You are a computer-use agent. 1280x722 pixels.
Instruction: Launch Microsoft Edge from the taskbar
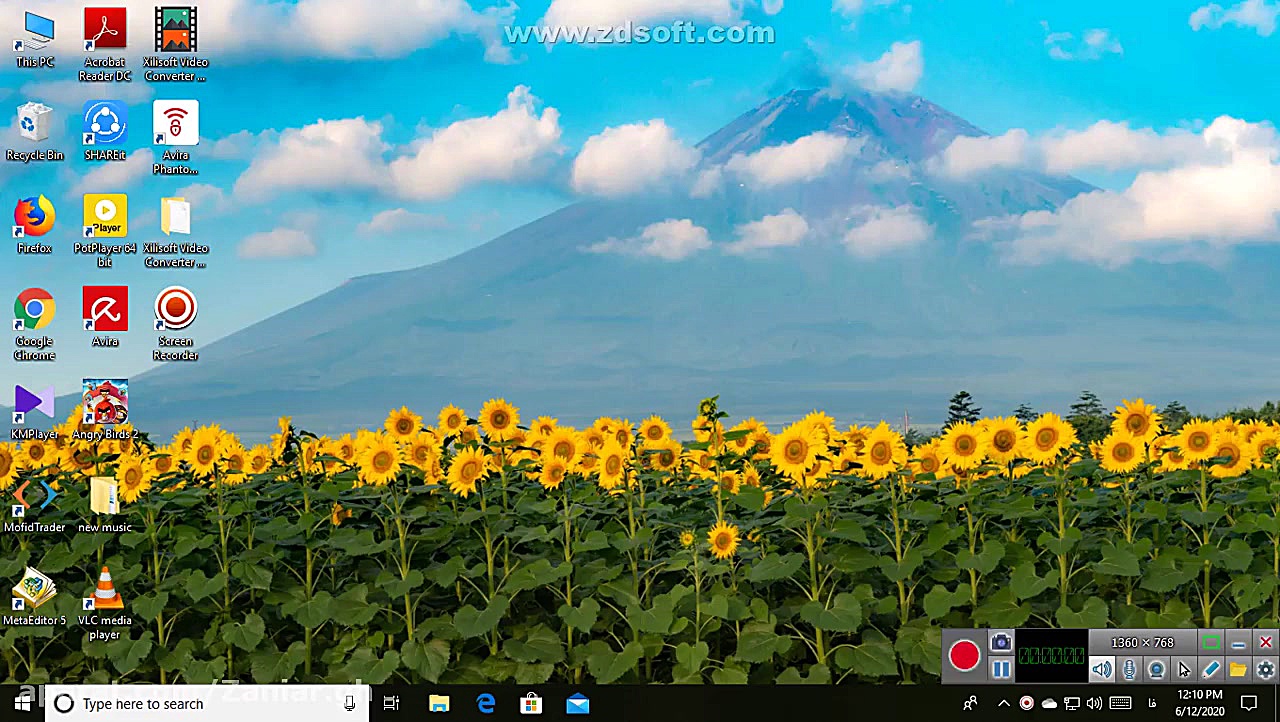pyautogui.click(x=486, y=704)
